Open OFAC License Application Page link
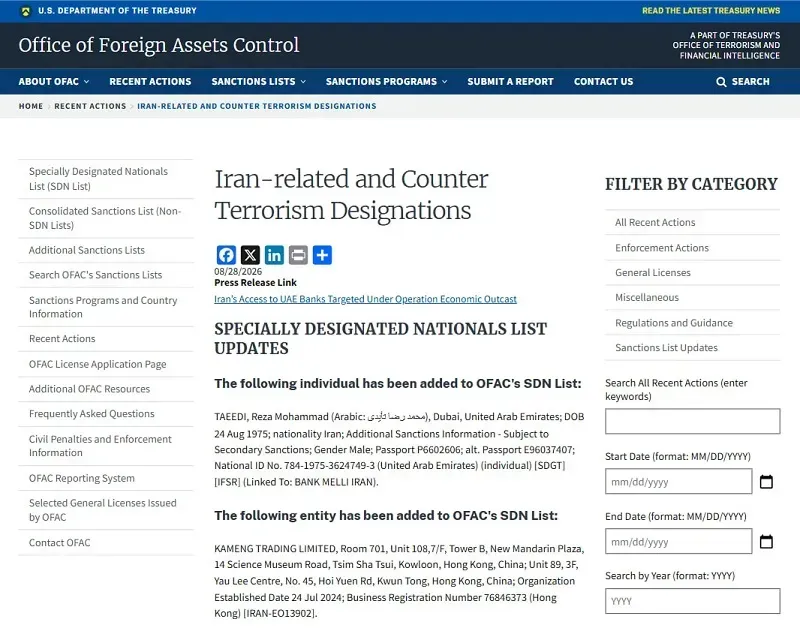Viewport: 800px width, 628px height. coord(106,364)
